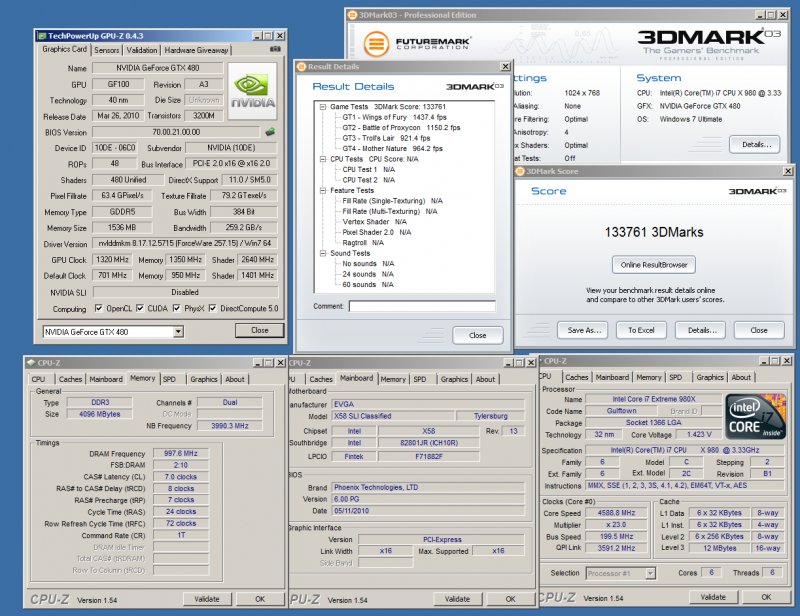Select the Ragtroll tree row
The height and width of the screenshot is (616, 800).
[363, 243]
